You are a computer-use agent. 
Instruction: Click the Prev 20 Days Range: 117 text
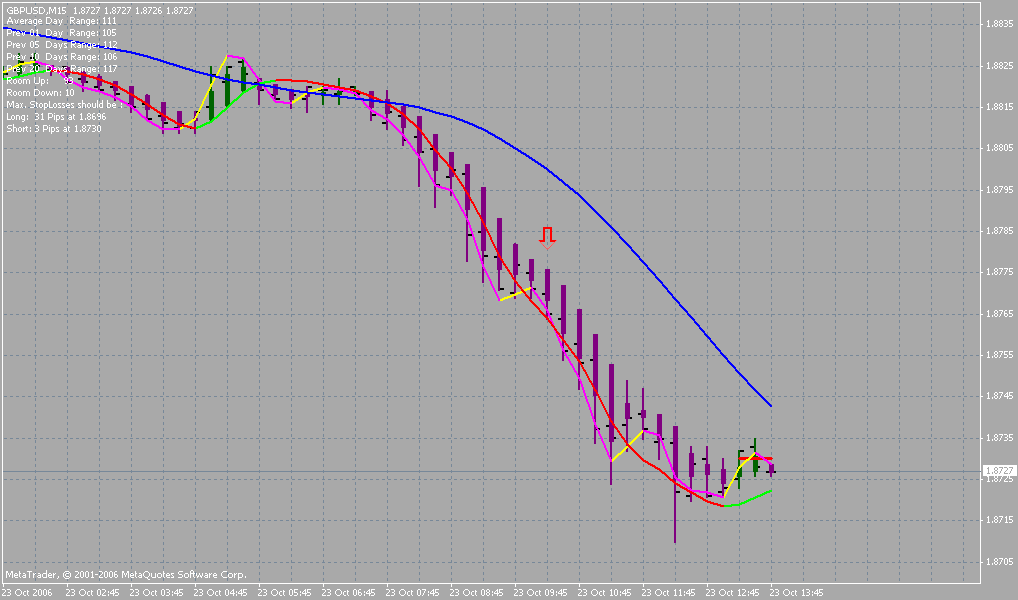[x=62, y=69]
